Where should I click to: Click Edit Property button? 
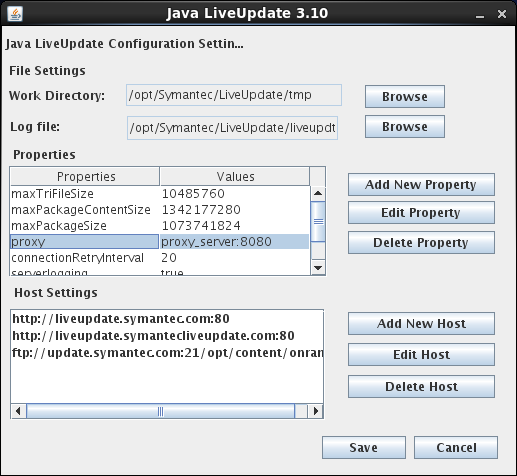pyautogui.click(x=421, y=213)
